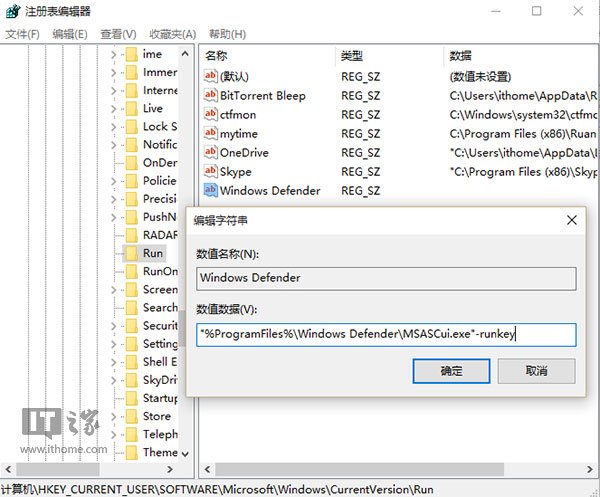Expand the PushN tree node
Image resolution: width=600 pixels, height=497 pixels.
(x=113, y=217)
